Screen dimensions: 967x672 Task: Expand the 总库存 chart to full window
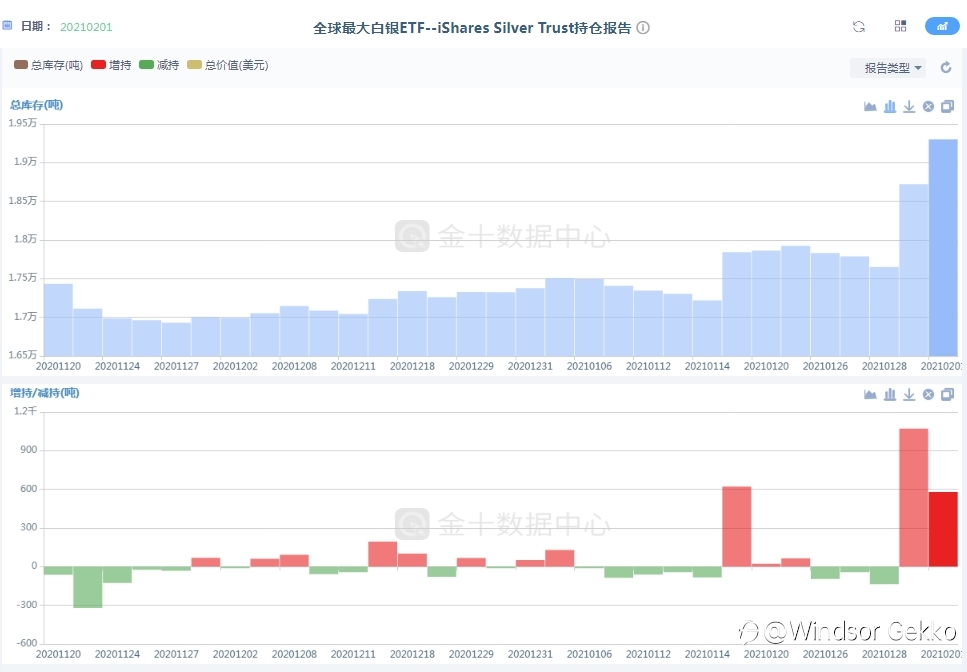(948, 107)
